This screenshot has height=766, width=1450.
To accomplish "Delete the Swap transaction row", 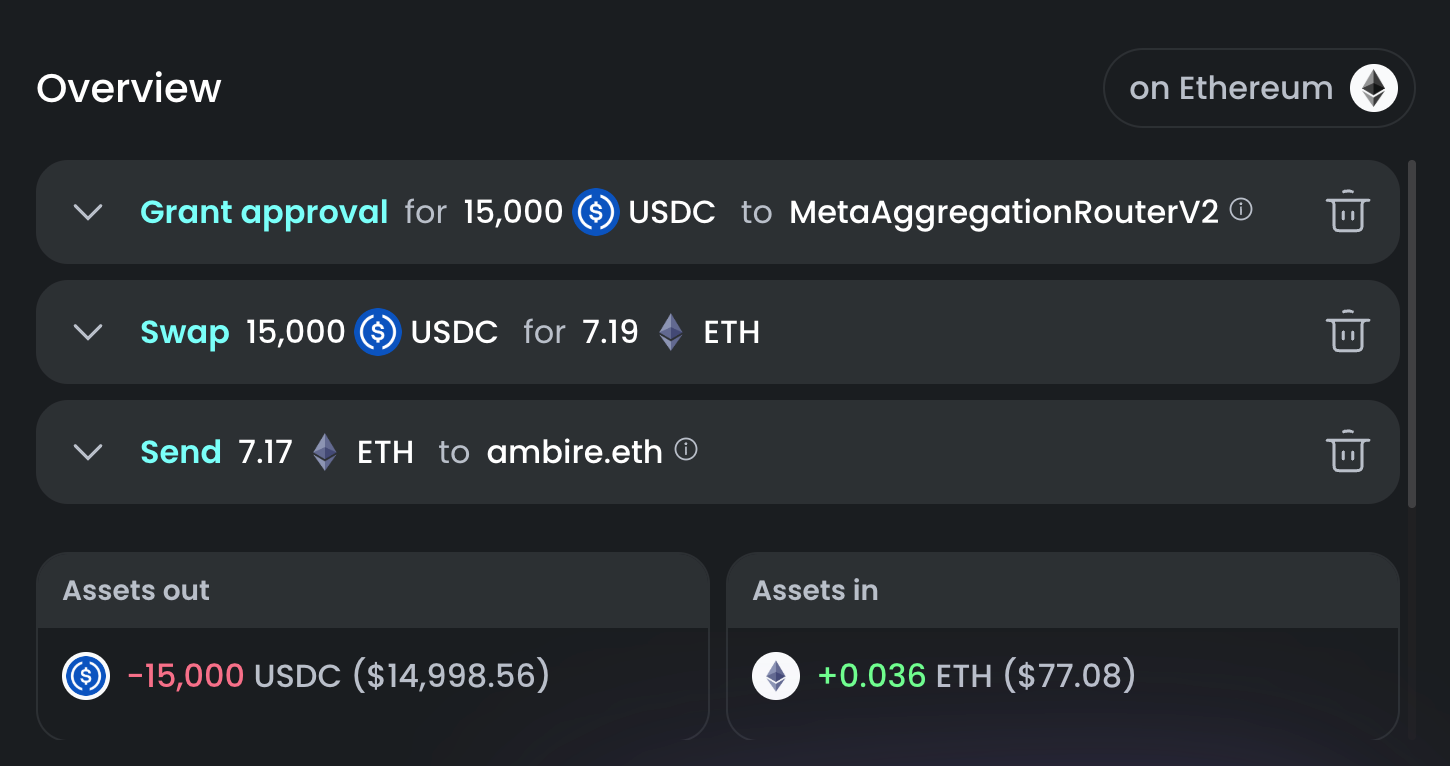I will tap(1347, 332).
